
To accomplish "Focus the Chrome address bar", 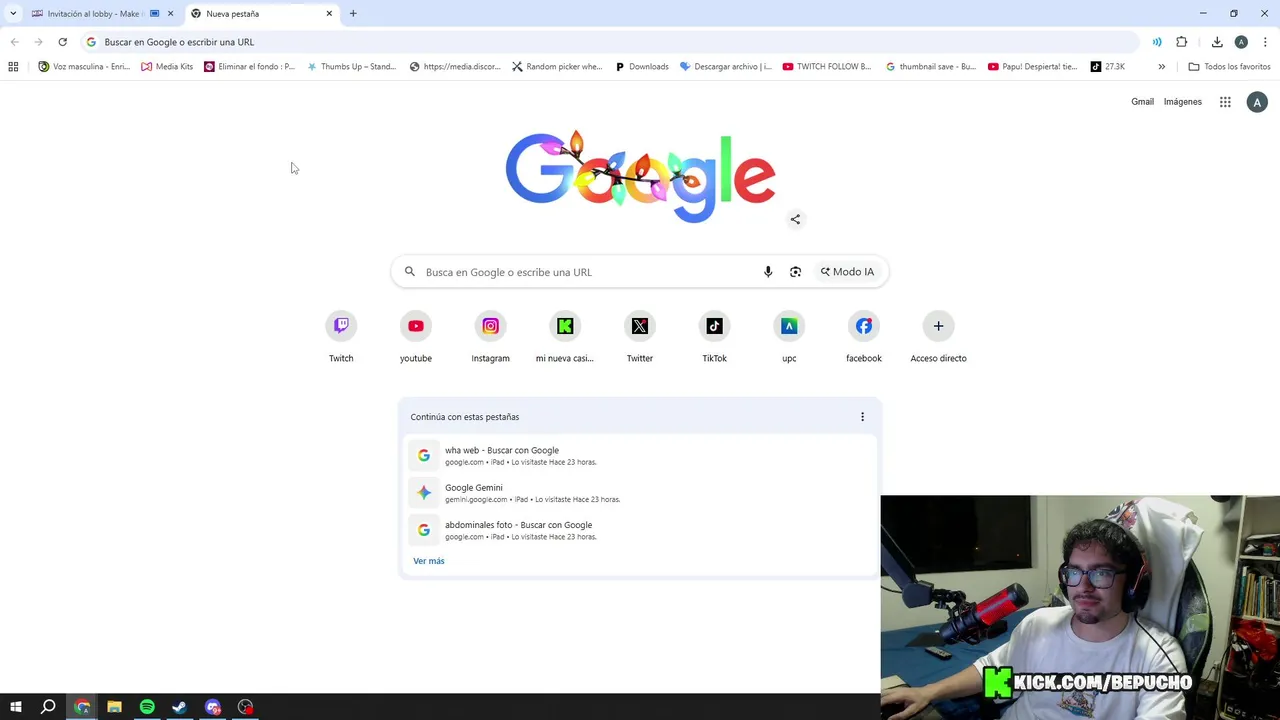I will click(x=610, y=42).
